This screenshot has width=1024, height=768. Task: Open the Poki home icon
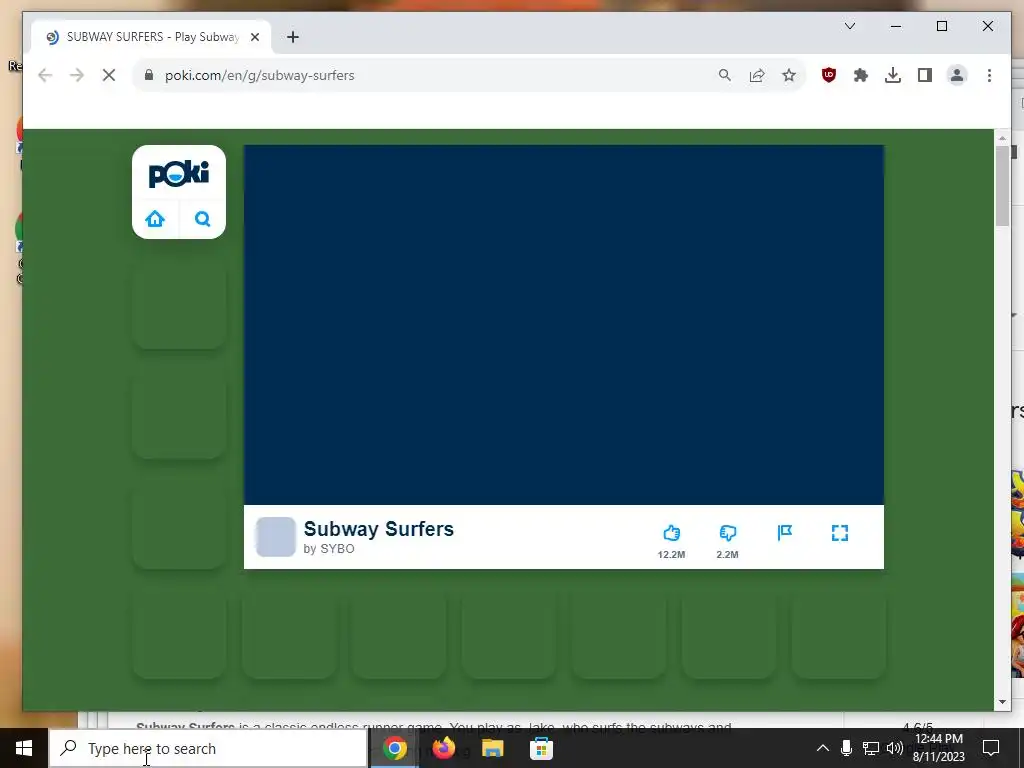[155, 219]
